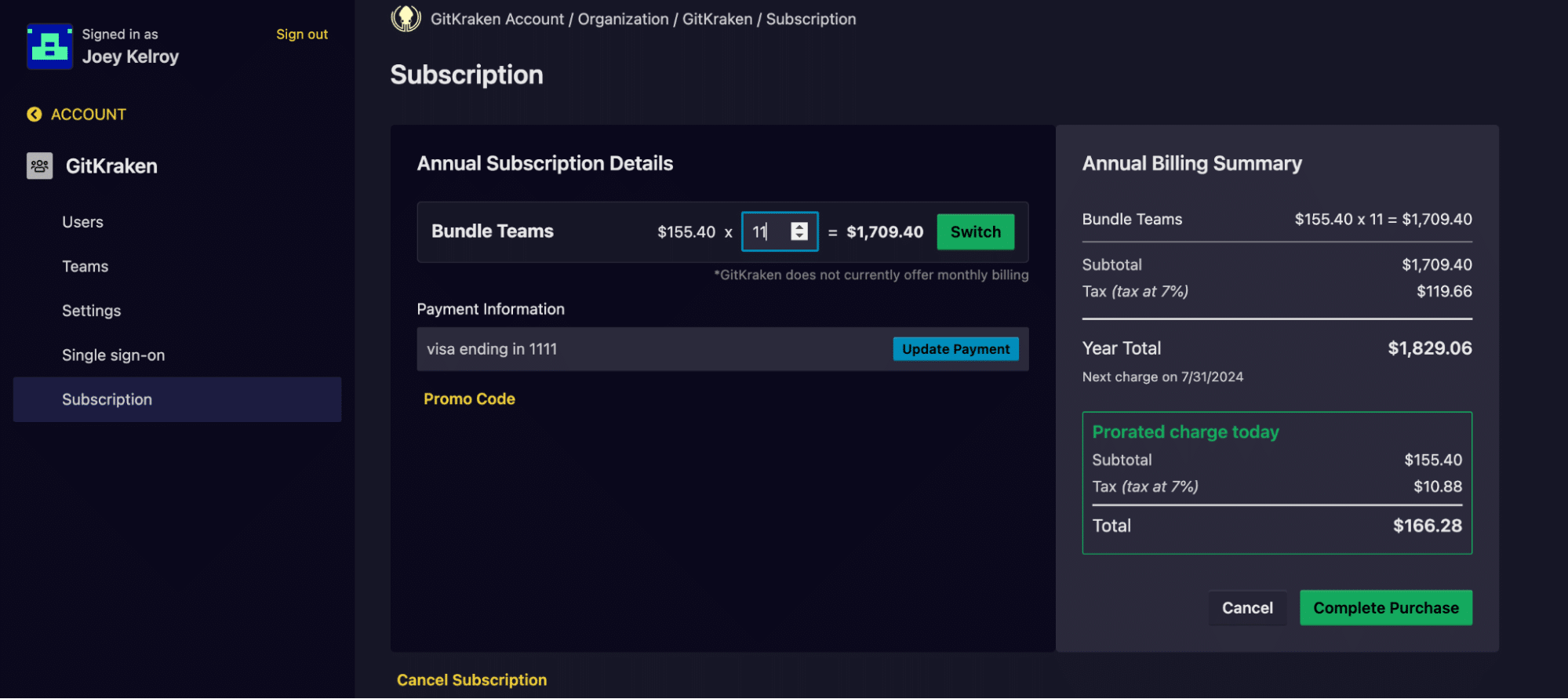Open the Users section in sidebar
The height and width of the screenshot is (699, 1568).
tap(82, 222)
